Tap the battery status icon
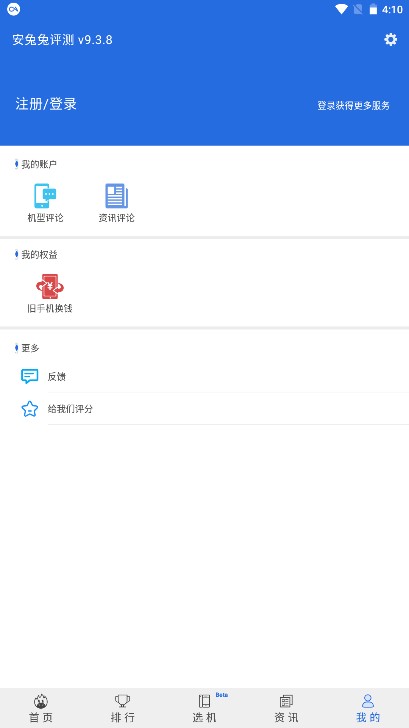This screenshot has width=409, height=728. (x=373, y=9)
